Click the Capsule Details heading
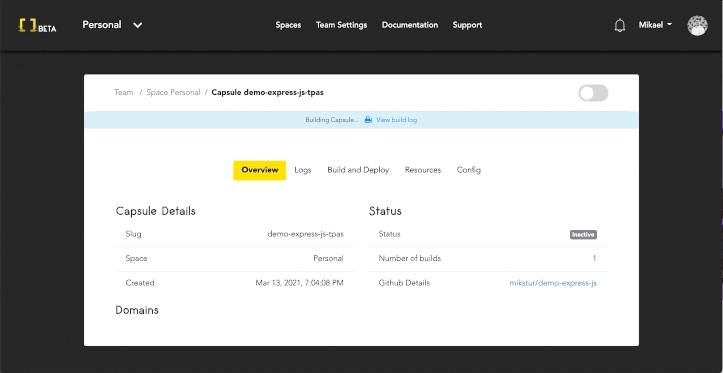723x373 pixels. pos(155,211)
